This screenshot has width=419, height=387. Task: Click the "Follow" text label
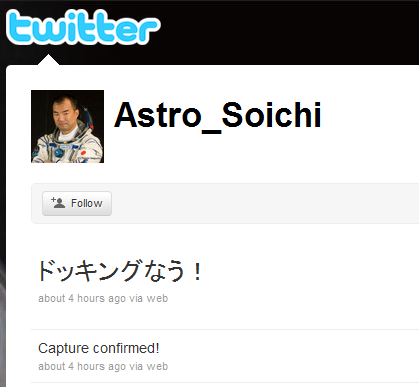point(87,203)
